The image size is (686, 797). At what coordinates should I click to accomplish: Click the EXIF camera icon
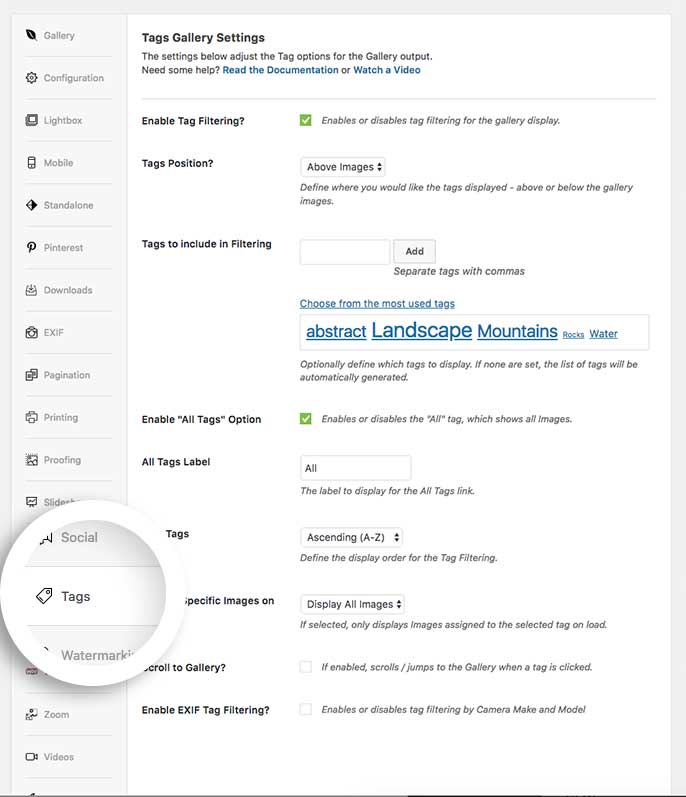[x=32, y=333]
